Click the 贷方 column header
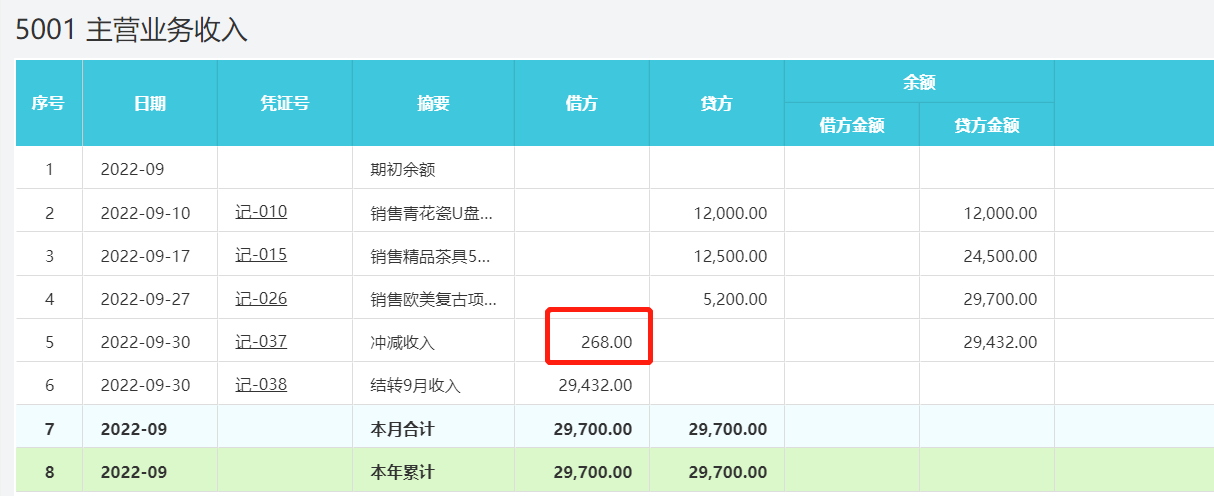 [x=716, y=103]
